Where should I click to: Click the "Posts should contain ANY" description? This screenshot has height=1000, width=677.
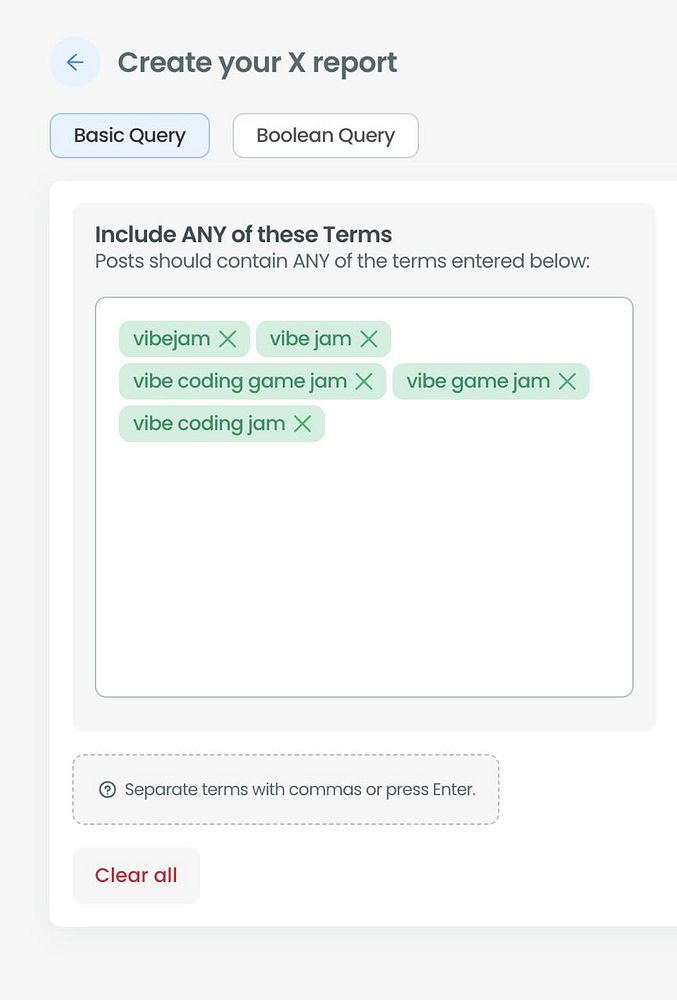(342, 262)
